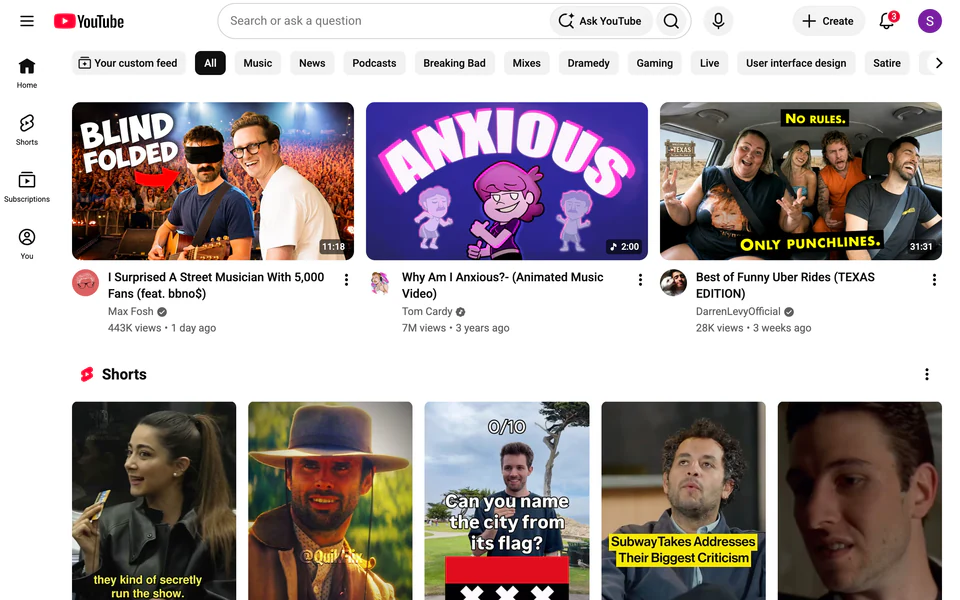960x600 pixels.
Task: Open the Shorts shelf options menu
Action: click(927, 374)
